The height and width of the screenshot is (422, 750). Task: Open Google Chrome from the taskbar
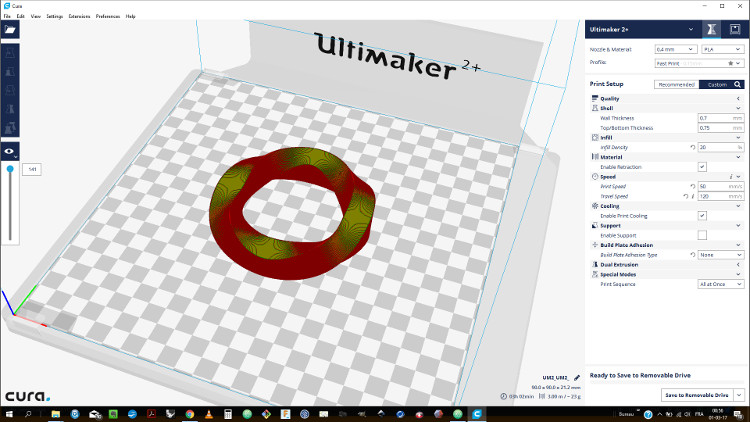pyautogui.click(x=189, y=414)
